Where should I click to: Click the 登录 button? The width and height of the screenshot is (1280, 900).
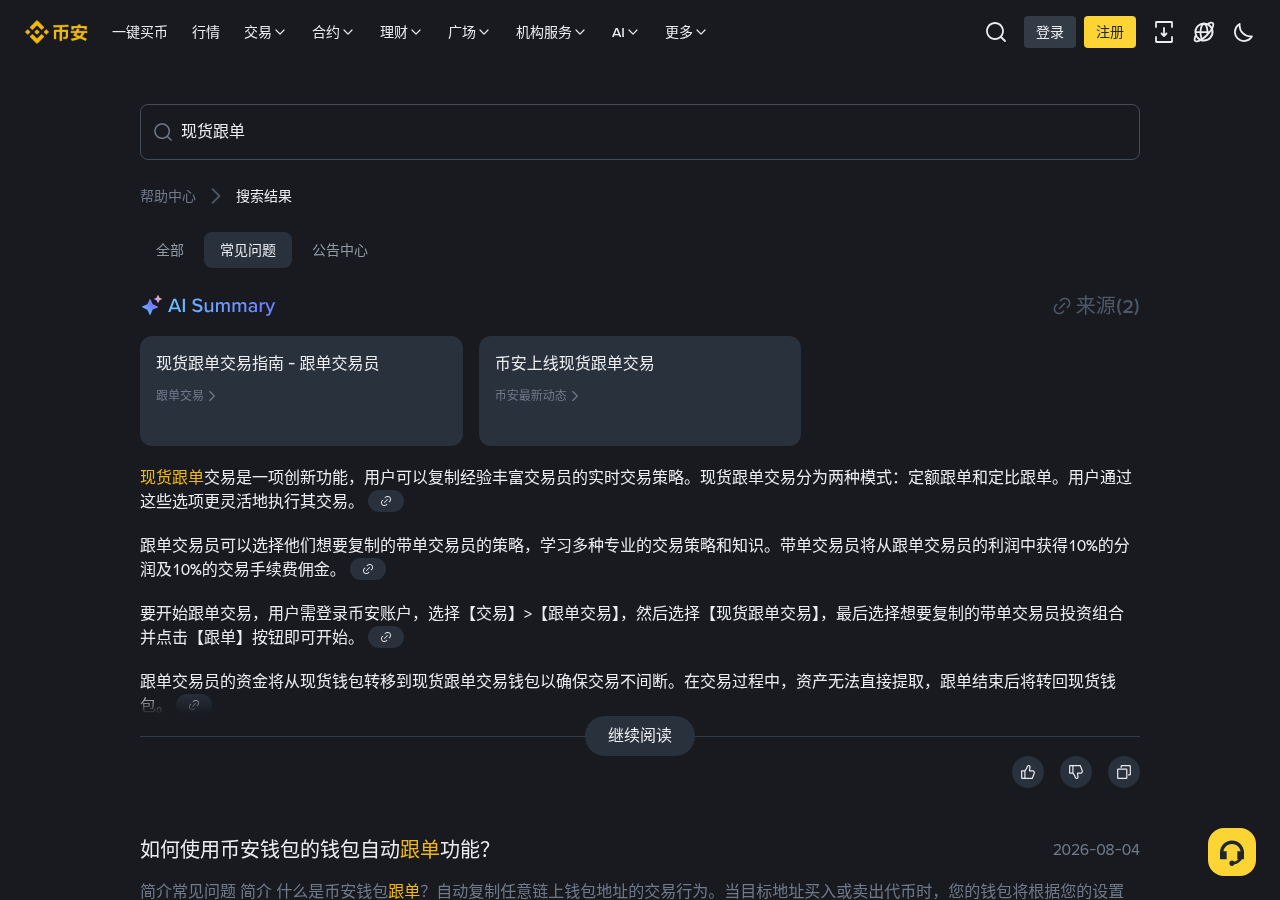1050,32
